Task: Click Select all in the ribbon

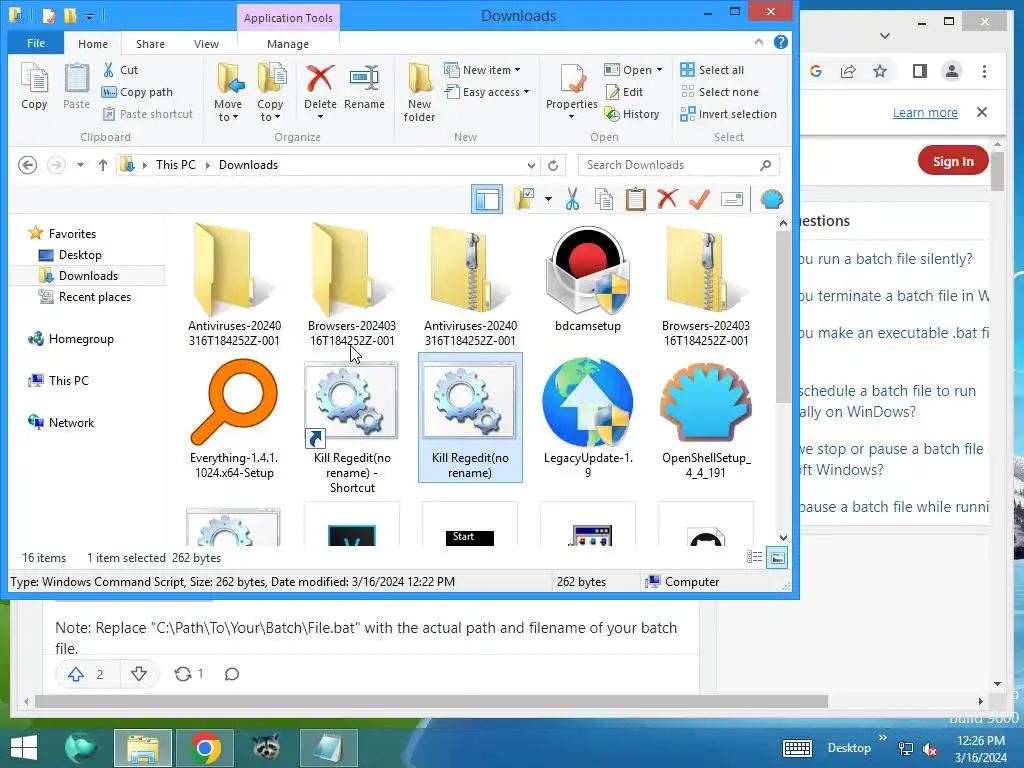Action: [x=712, y=70]
